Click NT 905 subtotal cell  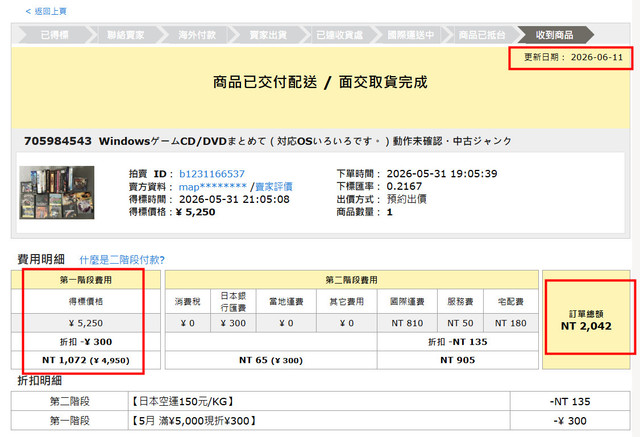(x=458, y=360)
